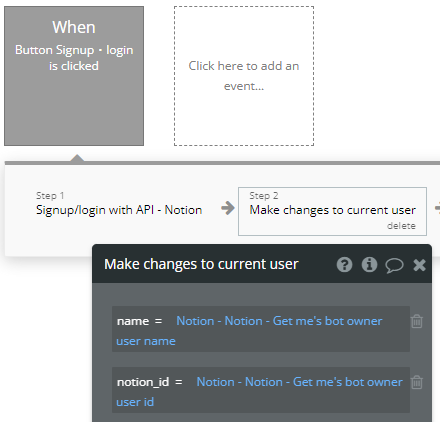
Task: Remove notion_id field via trash icon
Action: tap(417, 382)
